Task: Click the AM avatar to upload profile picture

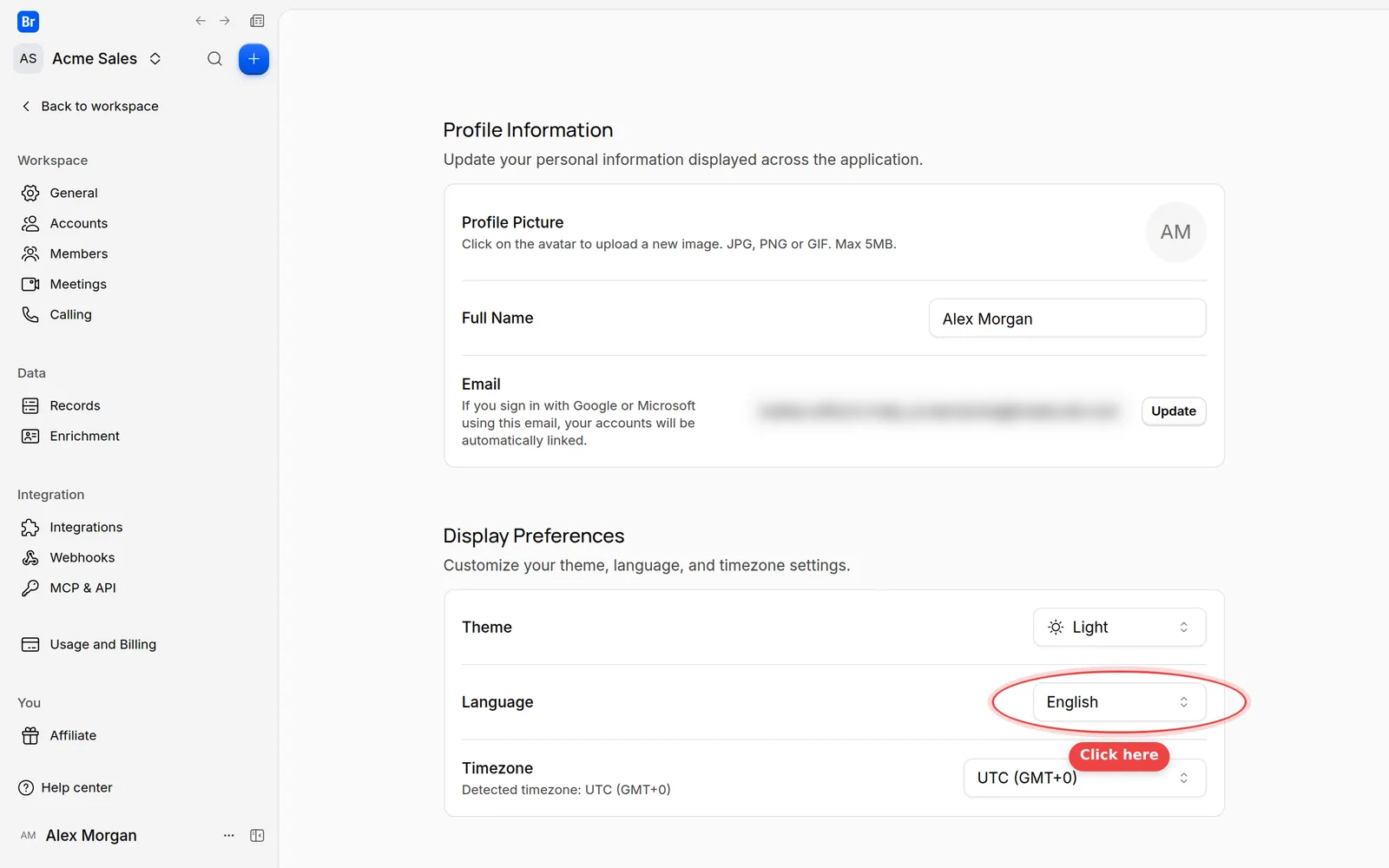Action: [1175, 232]
